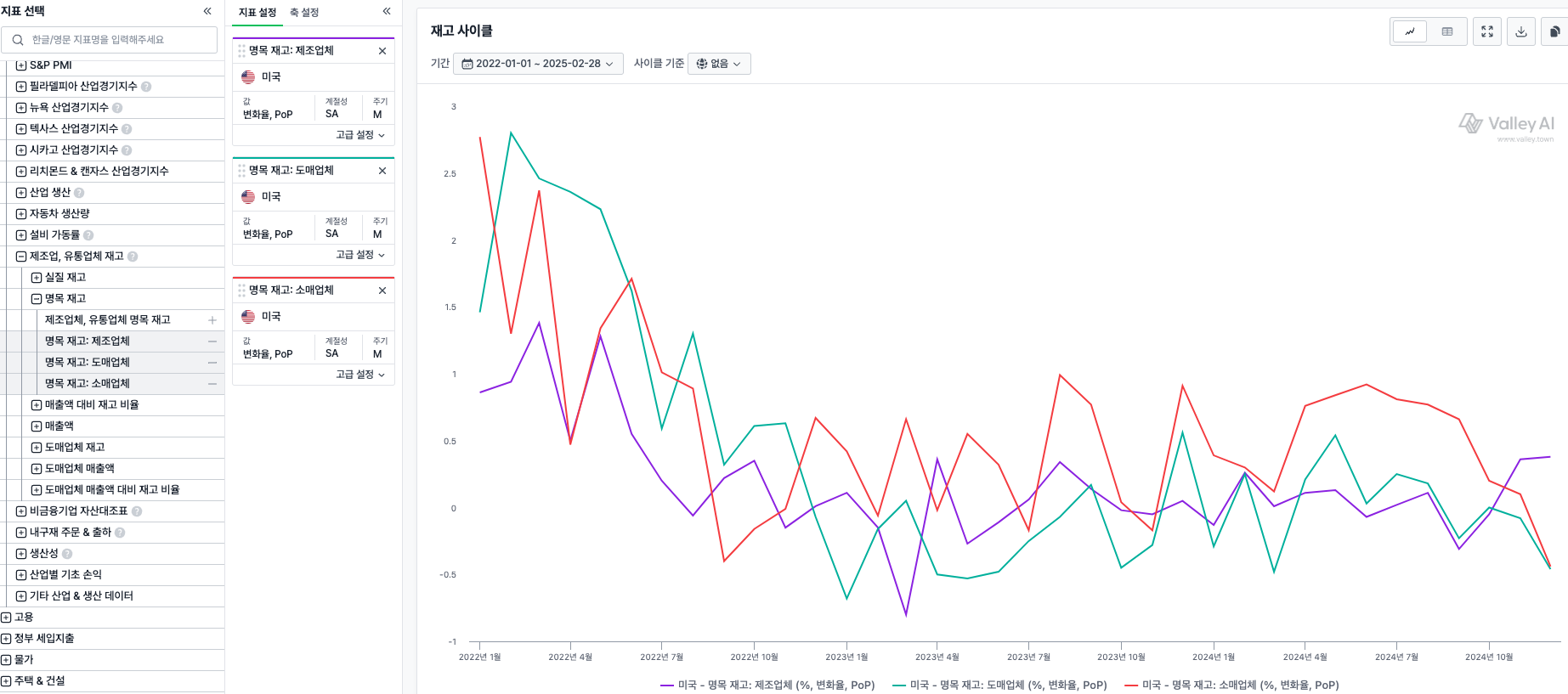Open chart in fullscreen mode
This screenshot has height=694, width=1568.
coord(1487,31)
